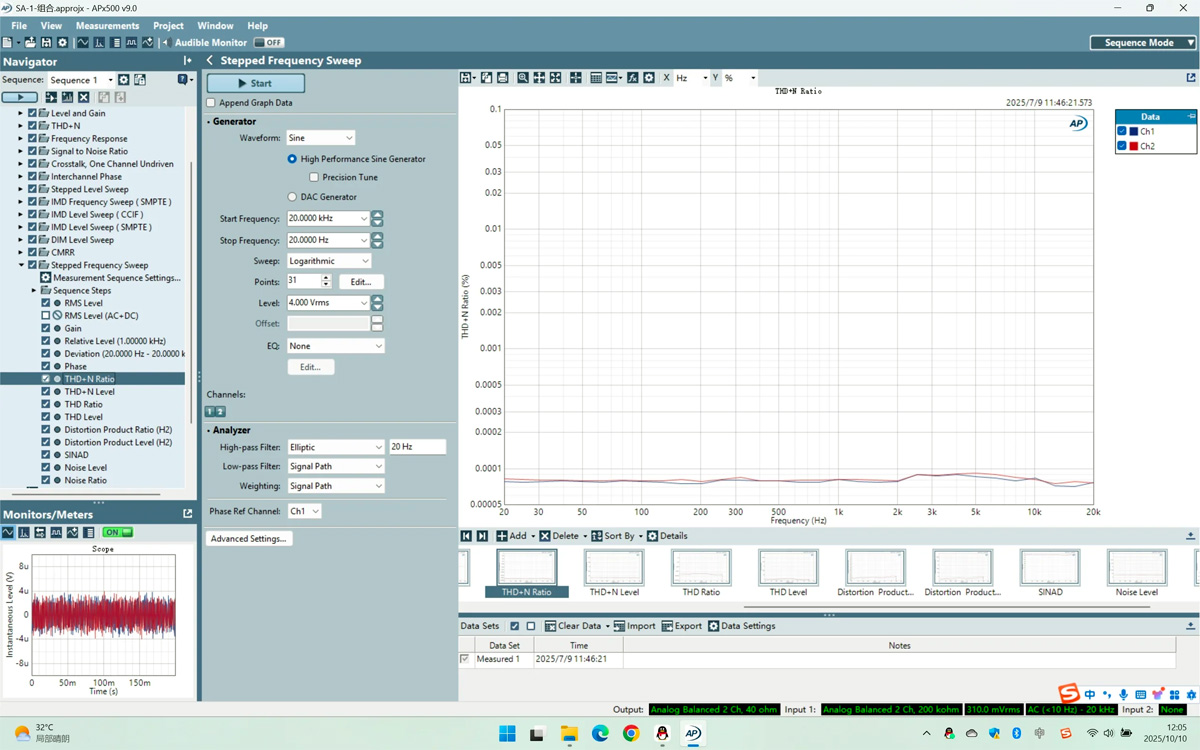The image size is (1200, 750).
Task: Open Measurement Sequence Settings gear next to Sequence 1
Action: tap(124, 79)
